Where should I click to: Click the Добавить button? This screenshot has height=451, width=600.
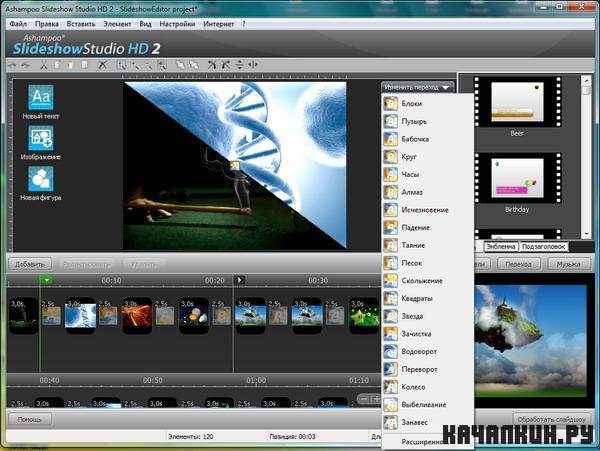point(29,264)
